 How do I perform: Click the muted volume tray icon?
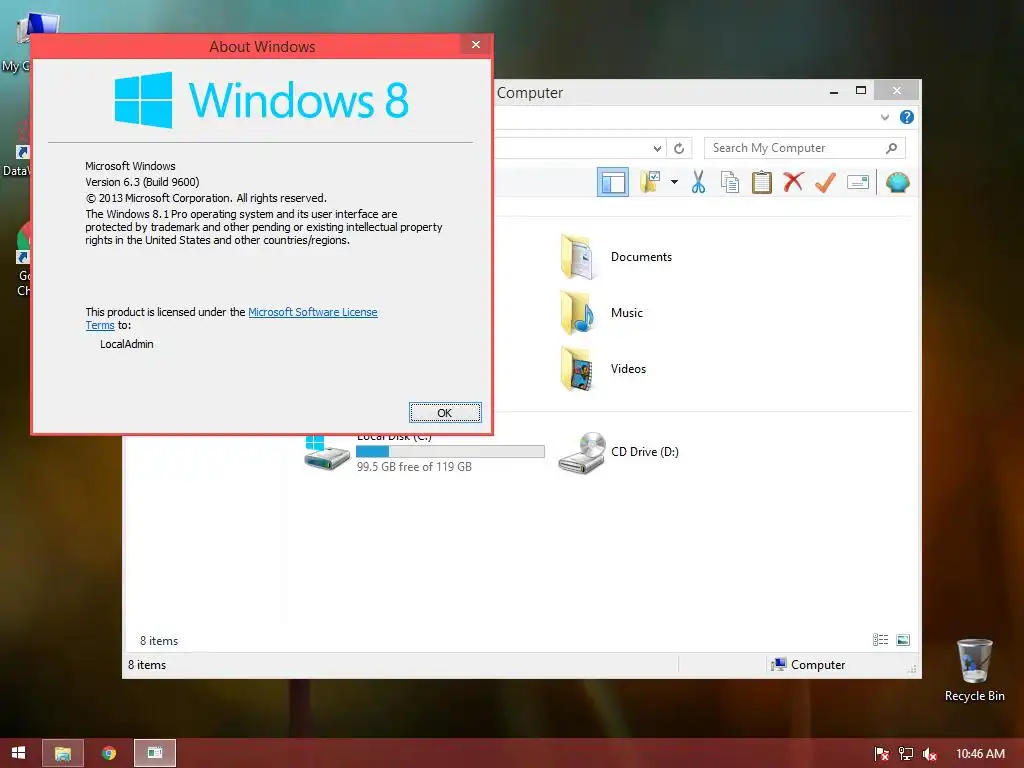[x=930, y=754]
